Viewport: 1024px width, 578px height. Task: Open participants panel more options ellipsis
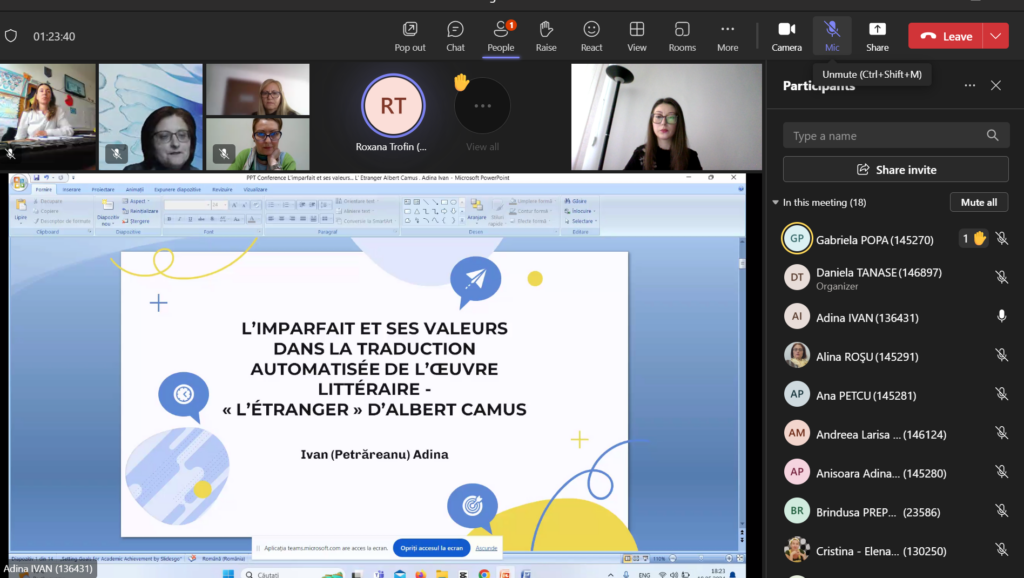[x=969, y=86]
